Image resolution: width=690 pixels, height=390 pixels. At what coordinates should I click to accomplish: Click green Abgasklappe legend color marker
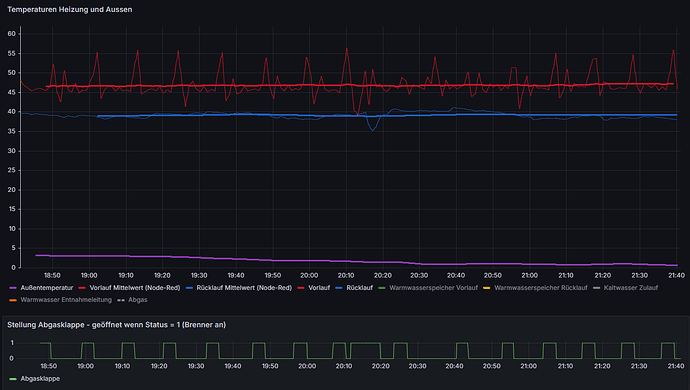click(13, 379)
